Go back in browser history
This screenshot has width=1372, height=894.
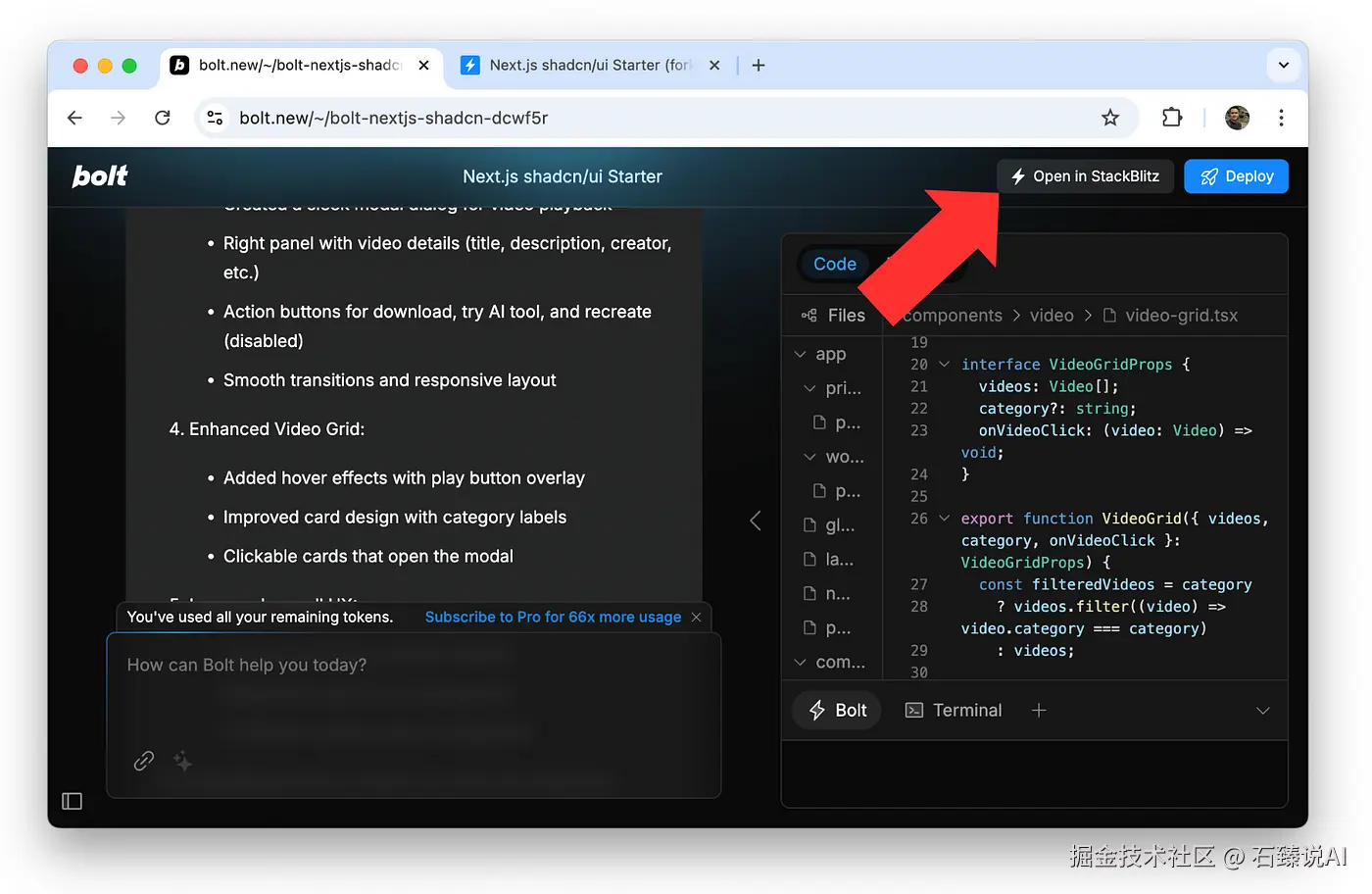pyautogui.click(x=74, y=118)
